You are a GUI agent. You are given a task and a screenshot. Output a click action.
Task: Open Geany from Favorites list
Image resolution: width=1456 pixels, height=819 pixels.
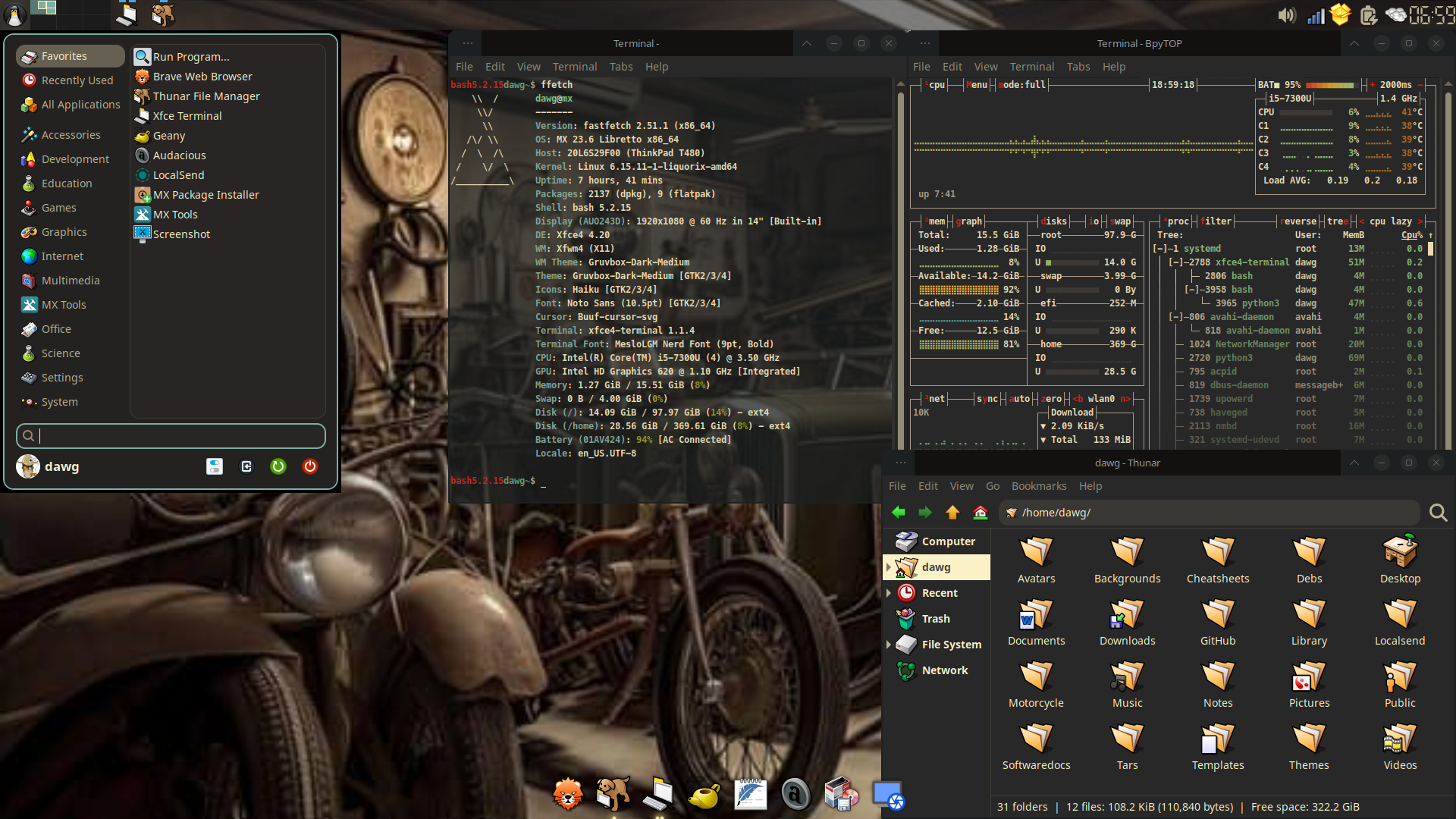pos(227,136)
